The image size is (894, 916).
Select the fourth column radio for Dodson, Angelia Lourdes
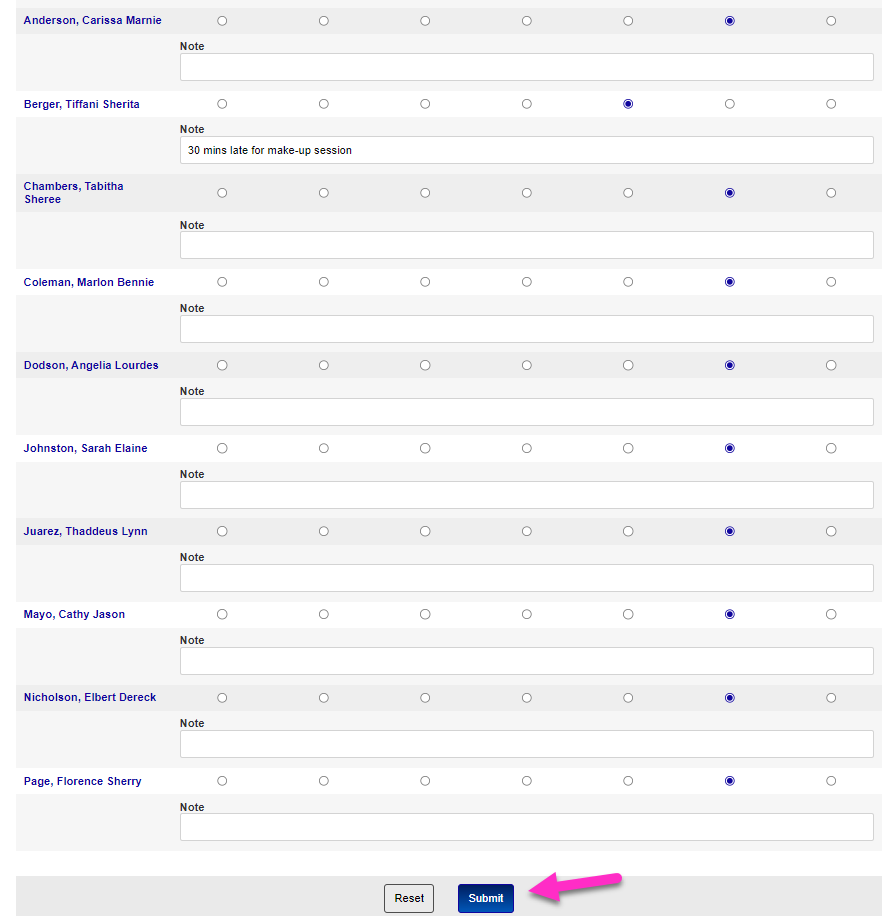click(527, 365)
